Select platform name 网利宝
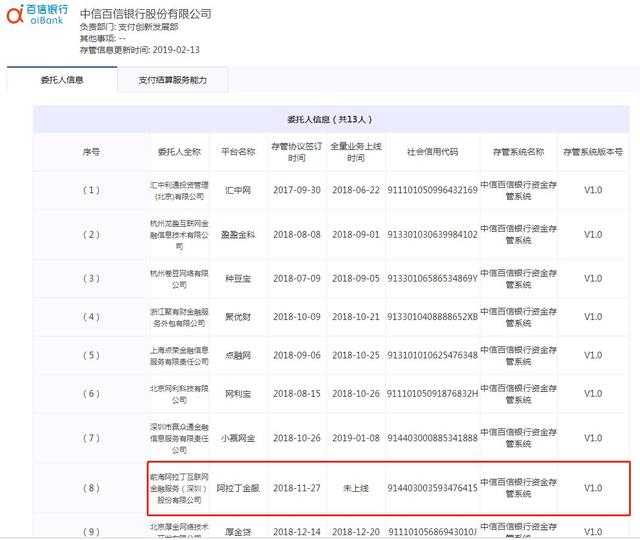The width and height of the screenshot is (640, 540). 238,394
